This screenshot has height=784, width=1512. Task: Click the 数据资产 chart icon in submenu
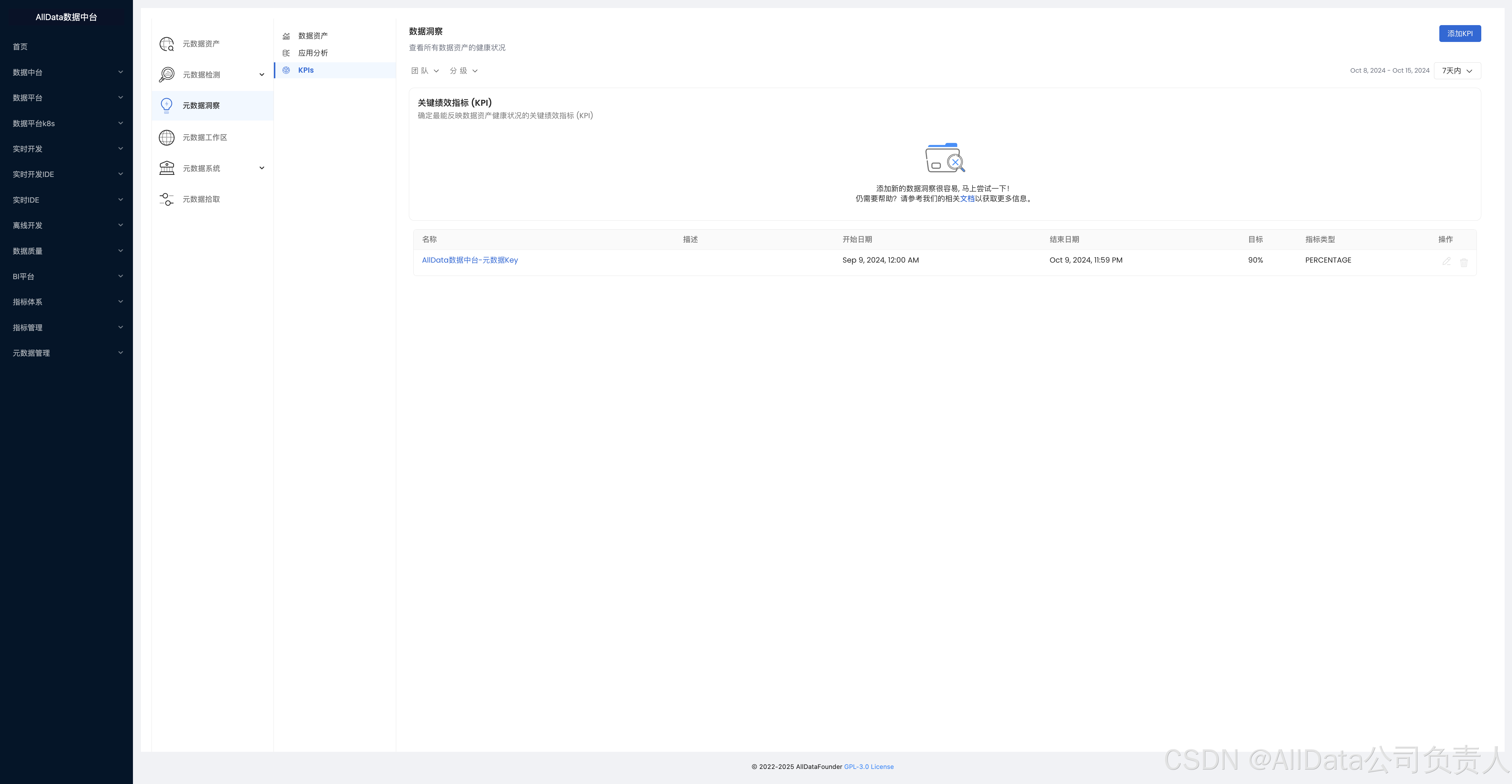[x=287, y=36]
